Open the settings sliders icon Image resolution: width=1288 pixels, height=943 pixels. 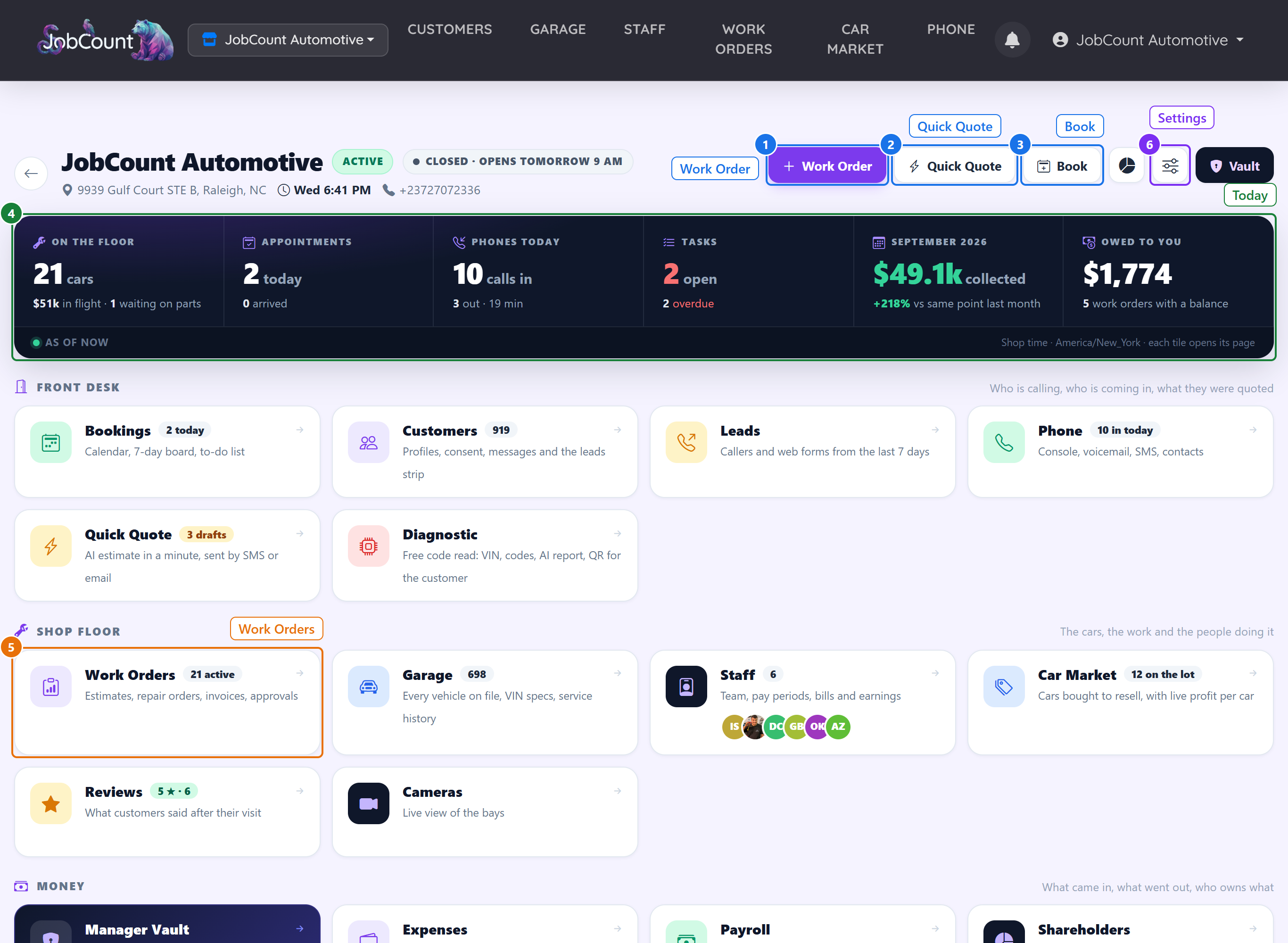click(x=1170, y=166)
